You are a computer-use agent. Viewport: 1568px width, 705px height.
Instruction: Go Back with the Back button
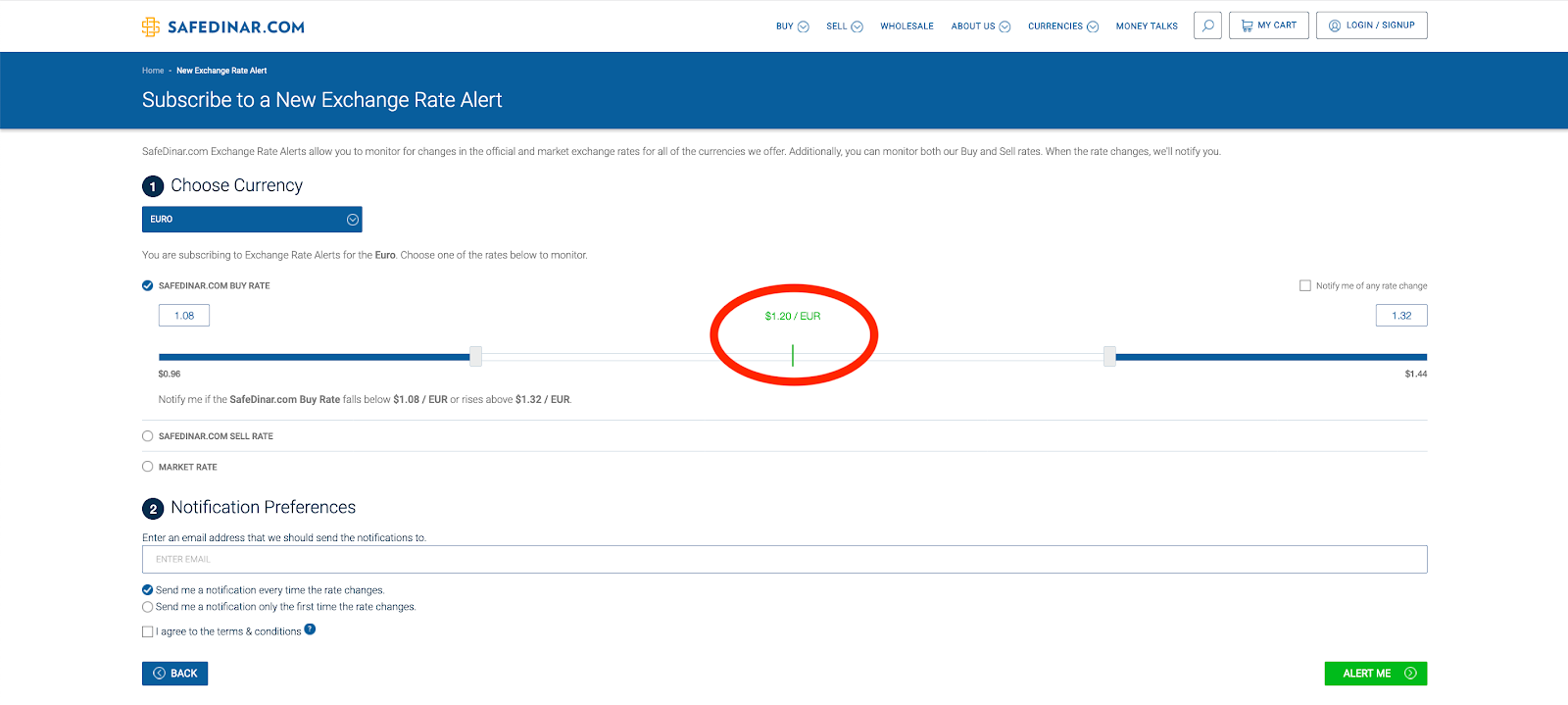coord(174,674)
